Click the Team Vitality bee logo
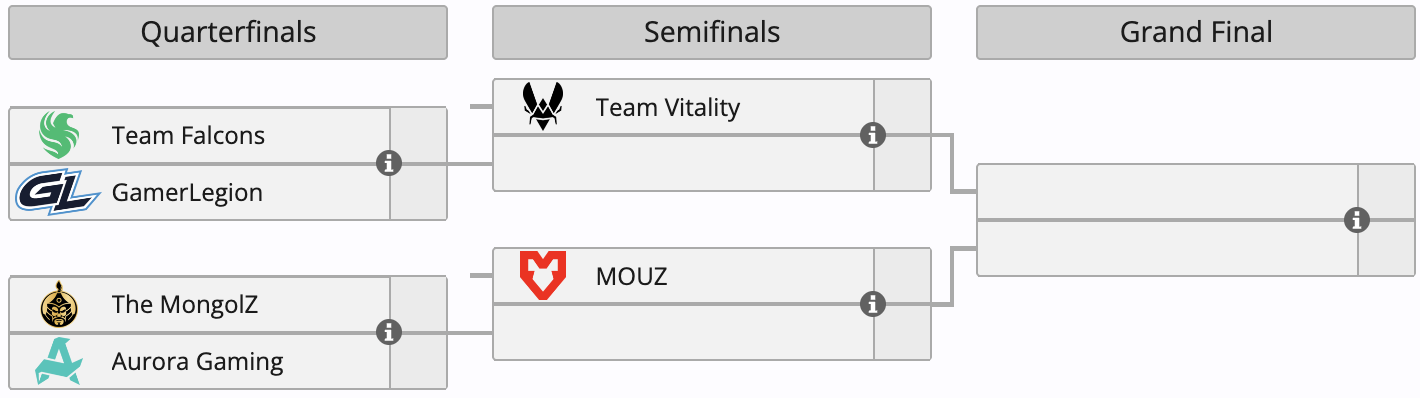The image size is (1420, 398). pyautogui.click(x=544, y=107)
